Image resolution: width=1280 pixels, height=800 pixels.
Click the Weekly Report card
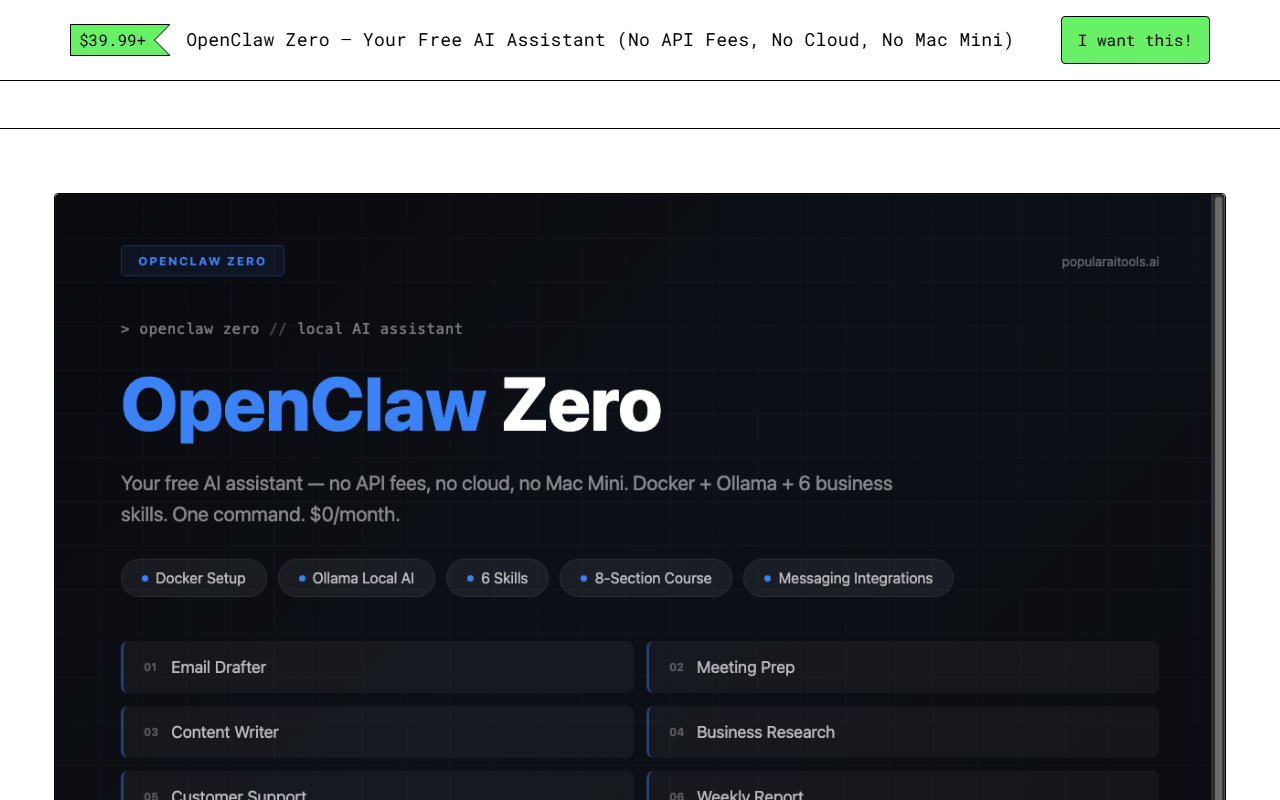coord(902,791)
